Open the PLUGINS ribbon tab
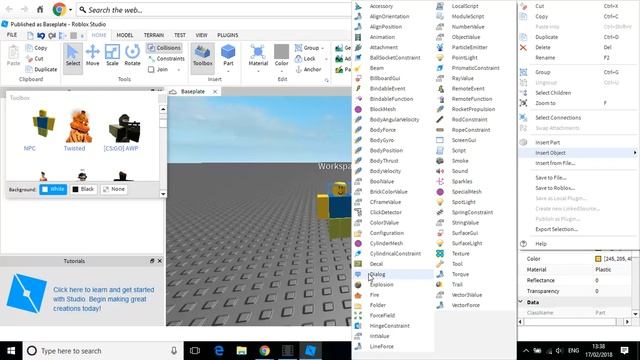640x360 pixels. (228, 35)
